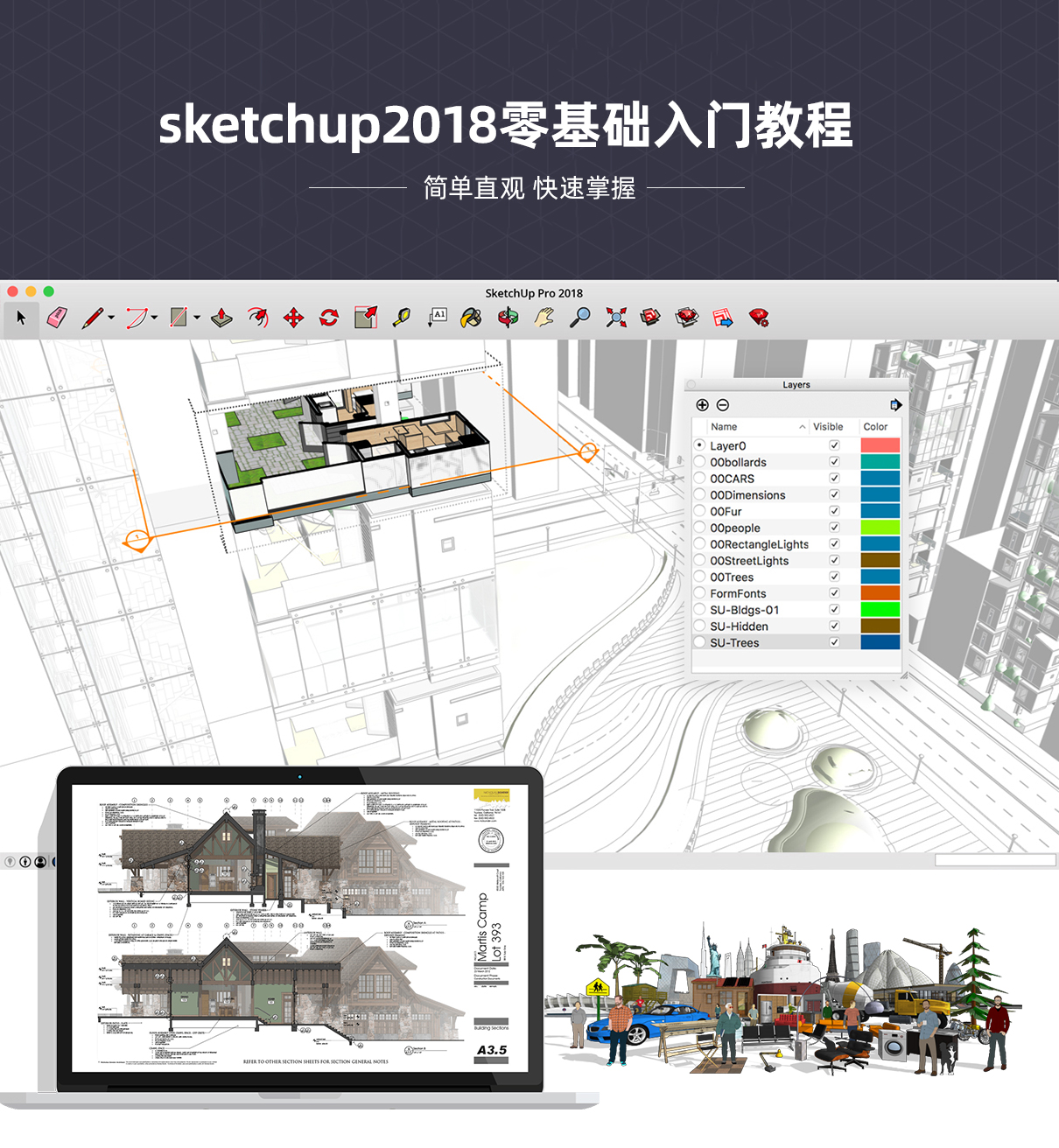Screen dimensions: 1059x1148
Task: Click the Color column header
Action: click(x=875, y=427)
